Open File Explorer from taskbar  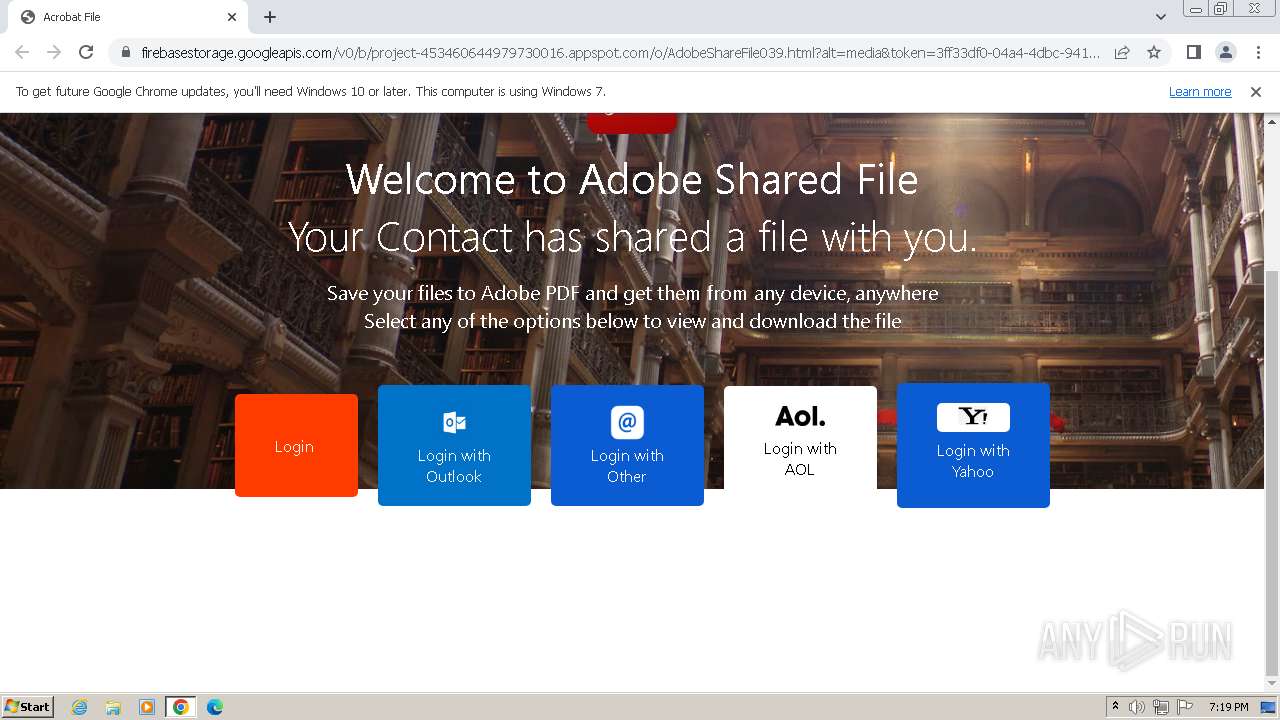tap(113, 707)
